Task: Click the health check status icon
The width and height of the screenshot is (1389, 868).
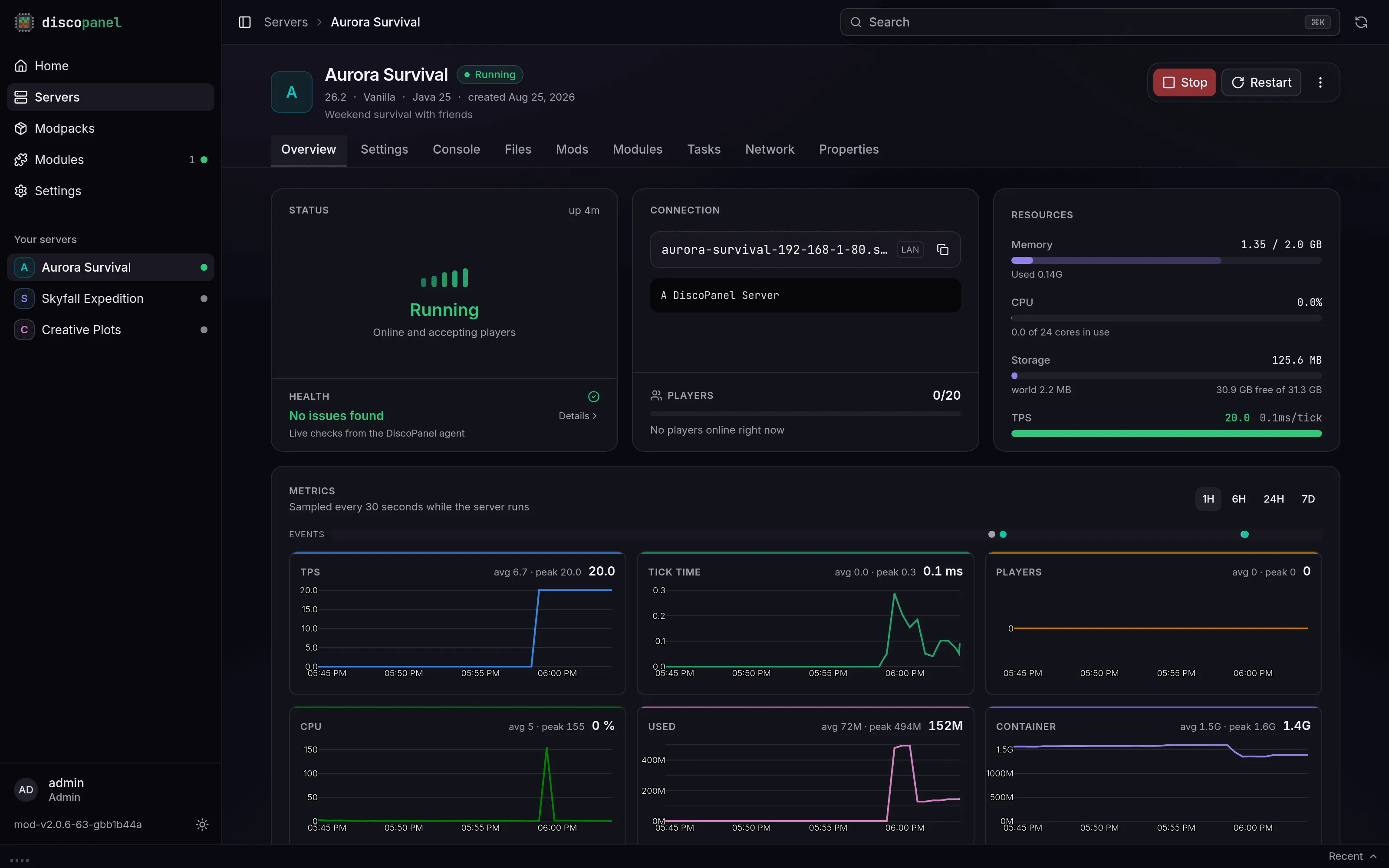Action: [593, 397]
